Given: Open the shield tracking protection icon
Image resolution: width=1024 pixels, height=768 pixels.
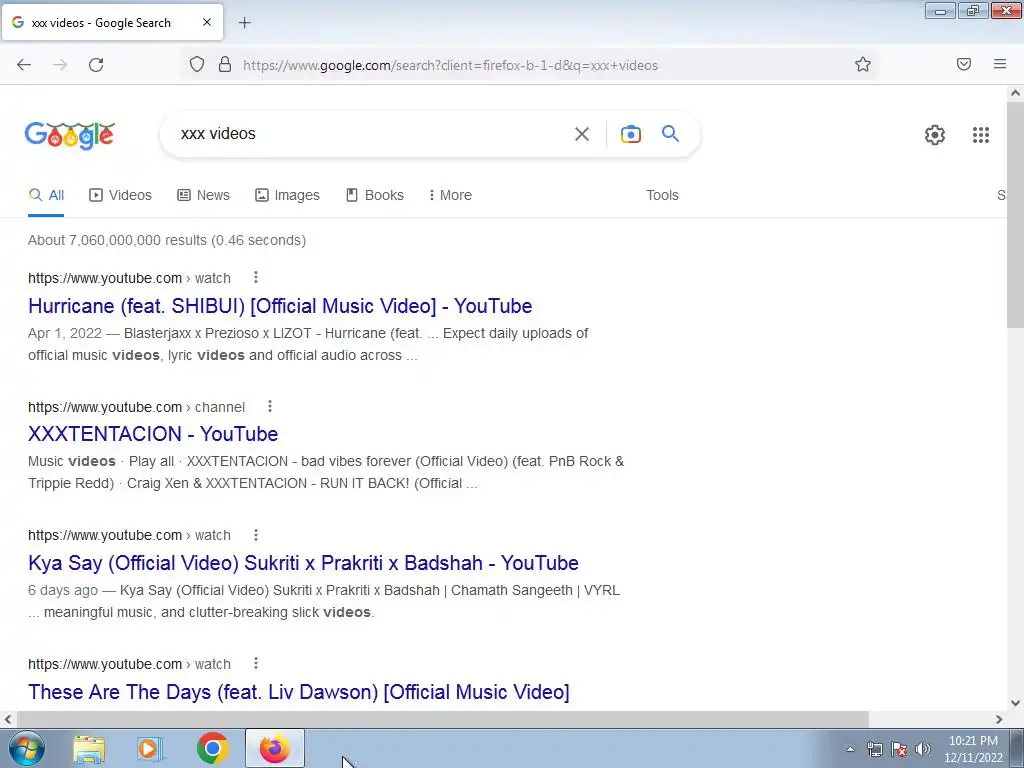Looking at the screenshot, I should [x=197, y=64].
